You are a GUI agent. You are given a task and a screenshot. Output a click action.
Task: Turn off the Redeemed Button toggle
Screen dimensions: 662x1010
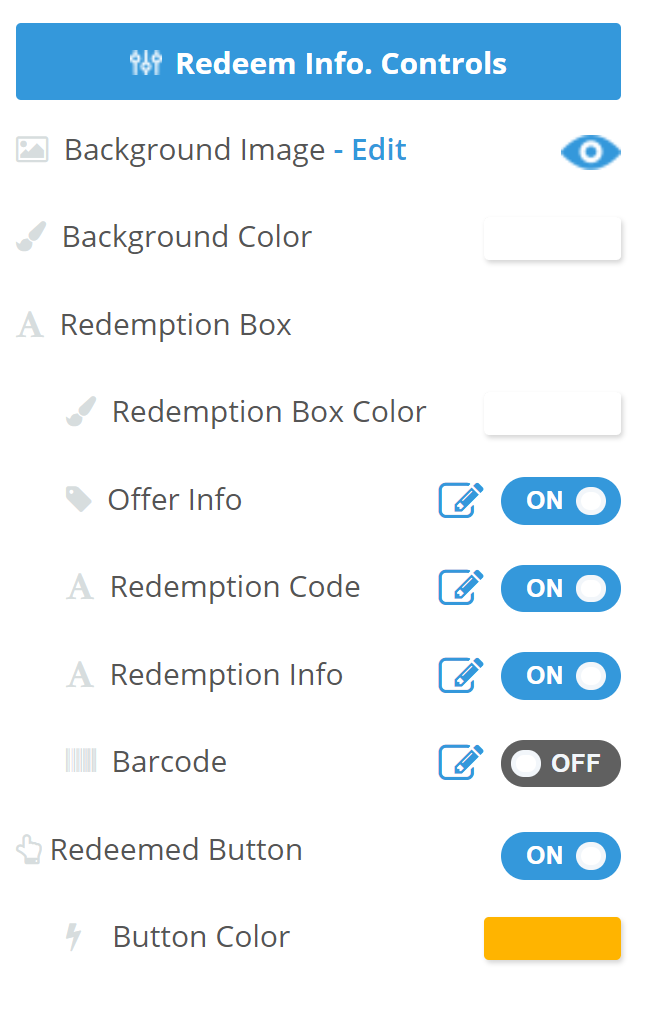[560, 856]
